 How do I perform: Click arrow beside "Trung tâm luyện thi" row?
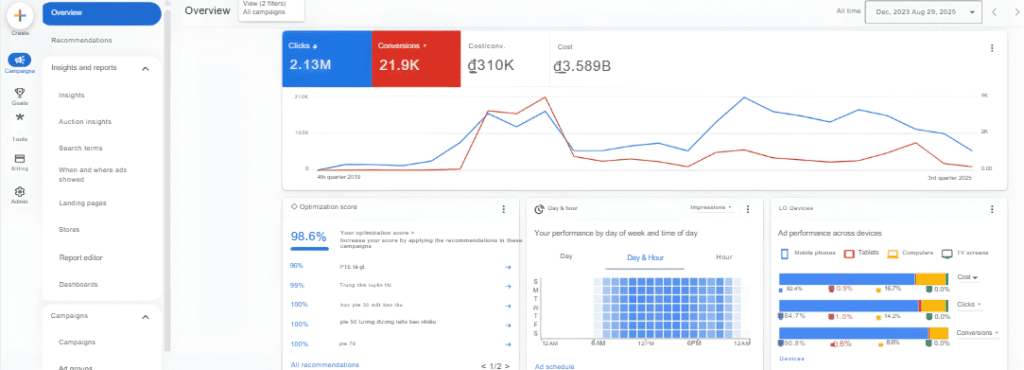point(507,286)
